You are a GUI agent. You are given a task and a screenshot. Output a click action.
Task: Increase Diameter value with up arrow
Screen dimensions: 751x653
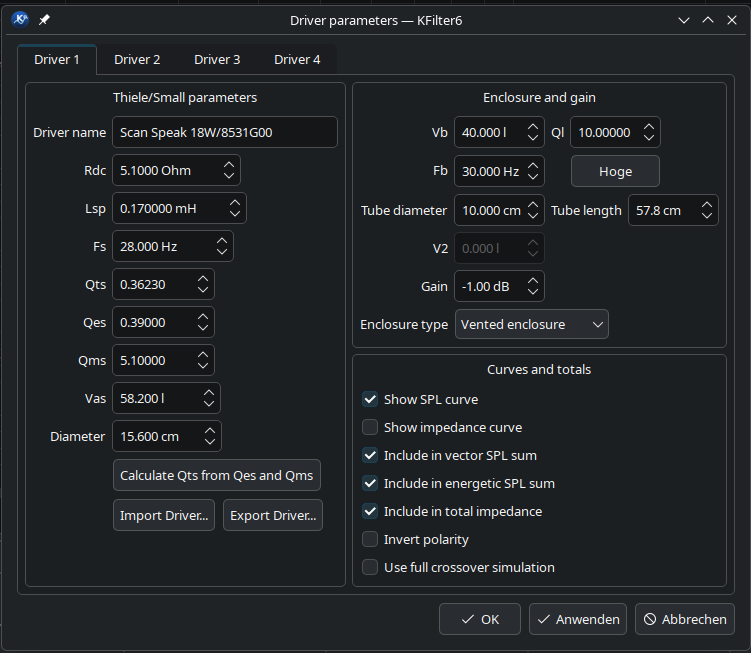coord(210,431)
